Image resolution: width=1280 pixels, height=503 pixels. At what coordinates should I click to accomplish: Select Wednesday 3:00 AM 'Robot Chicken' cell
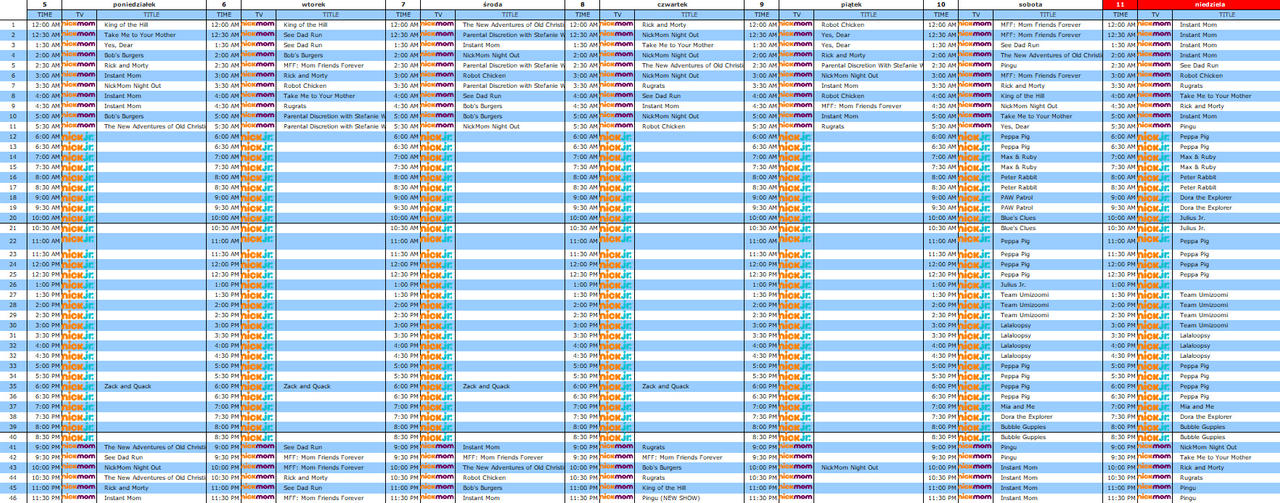pos(511,75)
